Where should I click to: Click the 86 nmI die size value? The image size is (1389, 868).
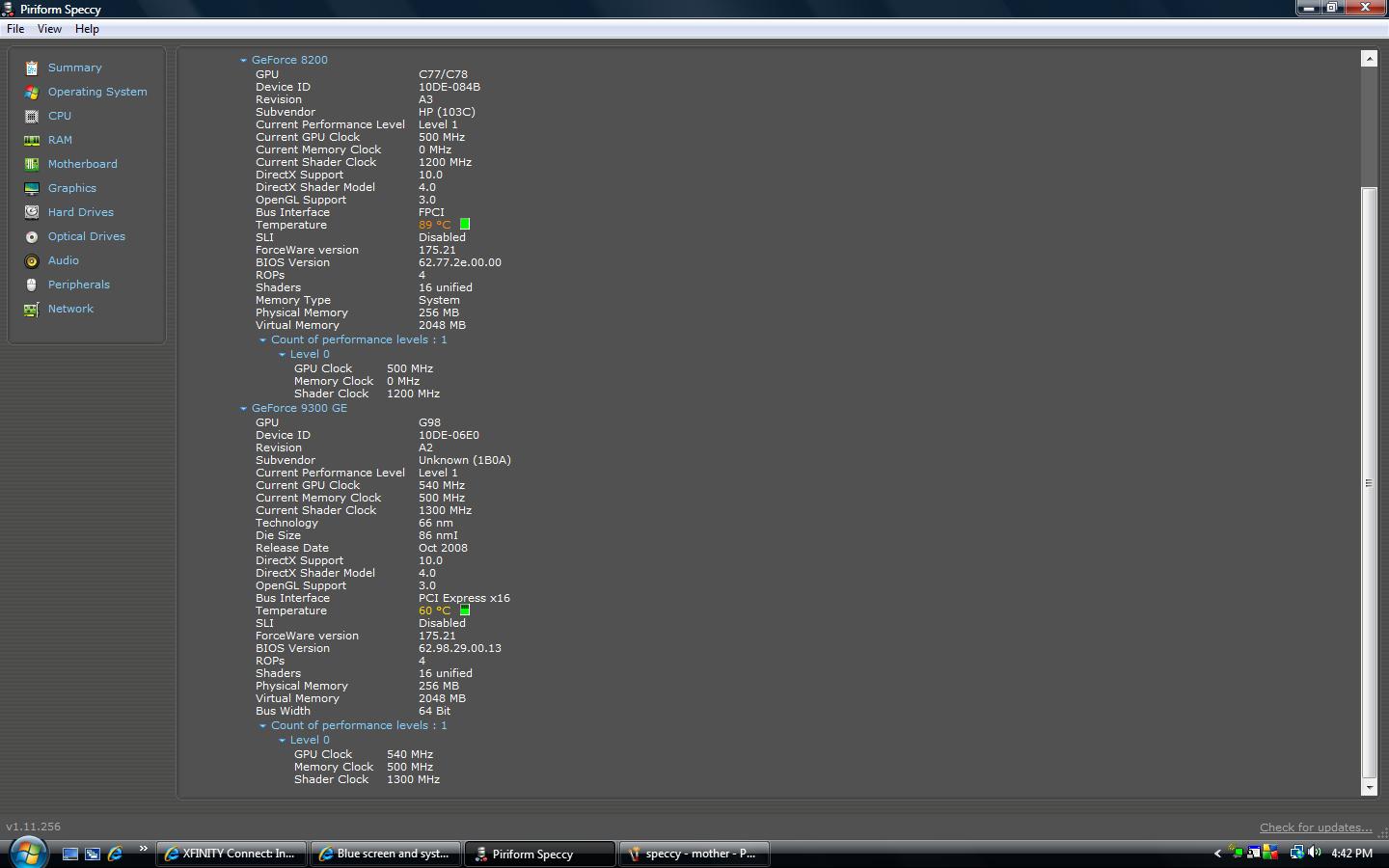coord(438,535)
